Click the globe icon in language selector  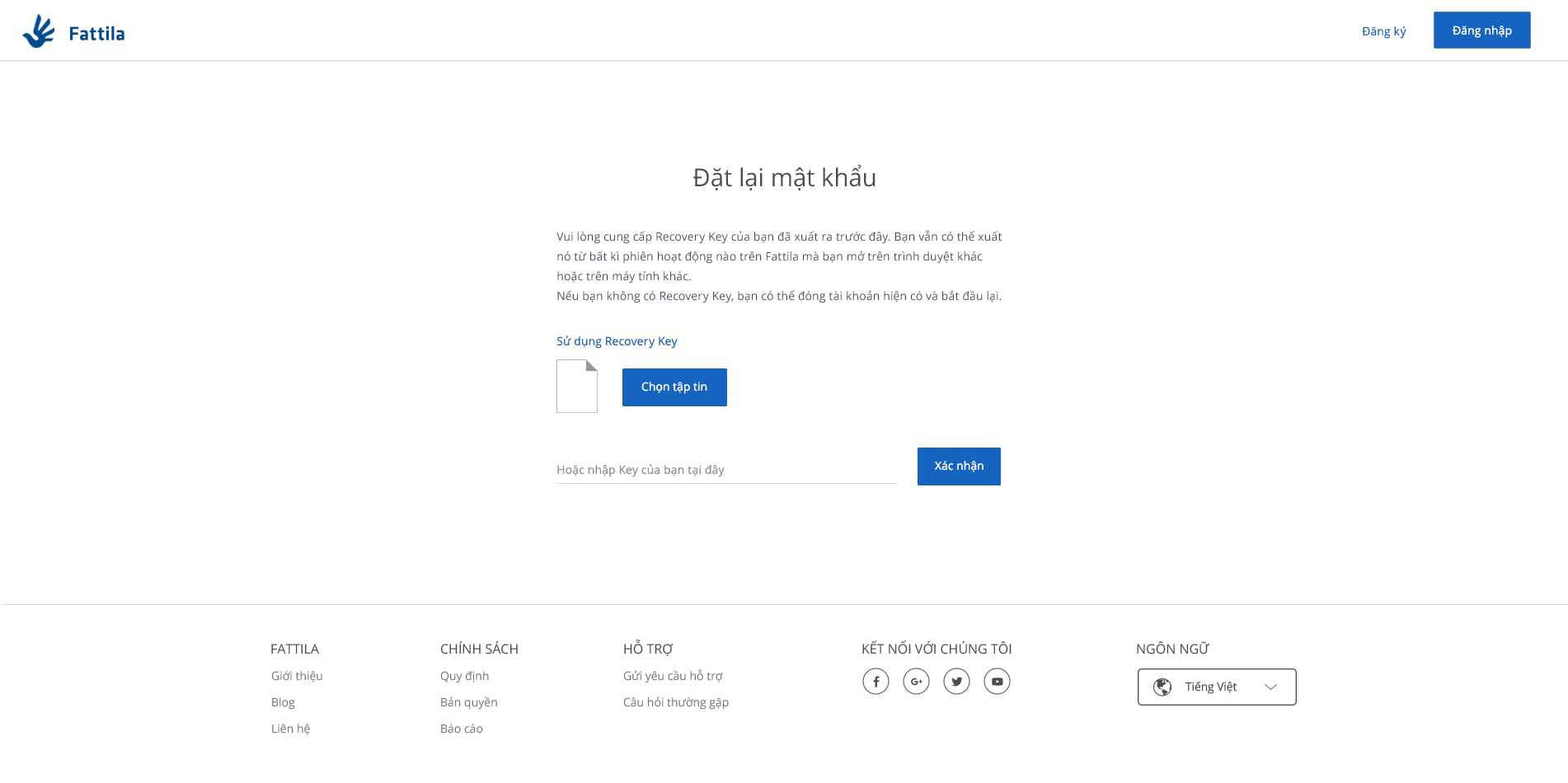pyautogui.click(x=1162, y=687)
